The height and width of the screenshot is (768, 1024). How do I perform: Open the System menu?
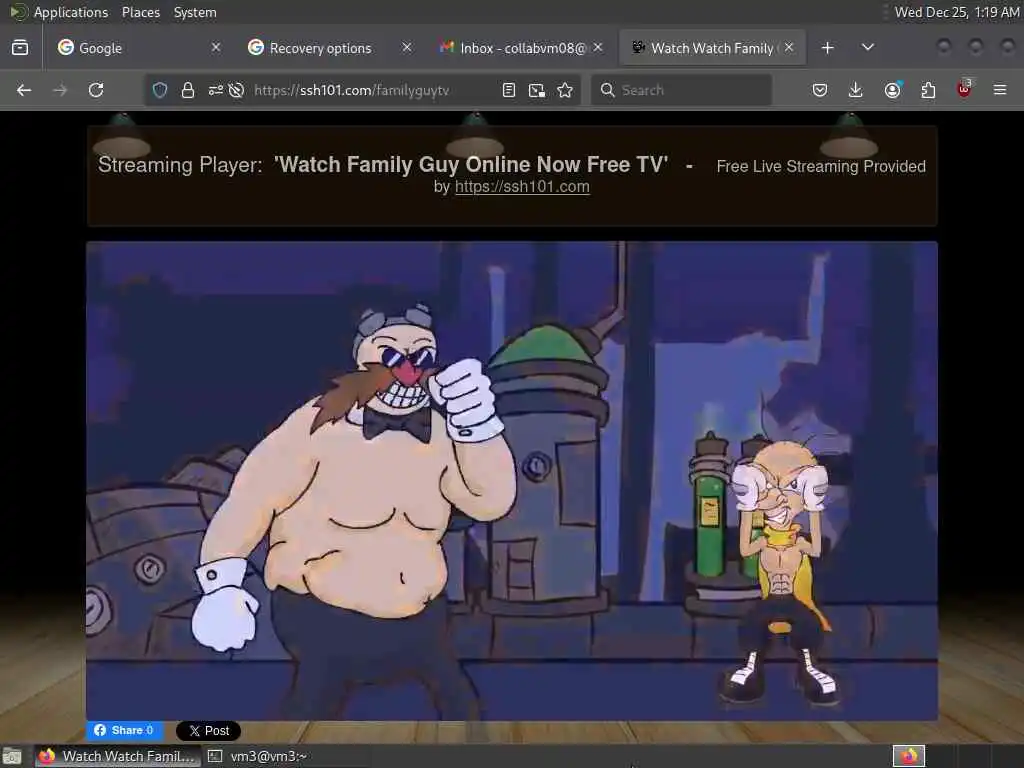coord(195,12)
